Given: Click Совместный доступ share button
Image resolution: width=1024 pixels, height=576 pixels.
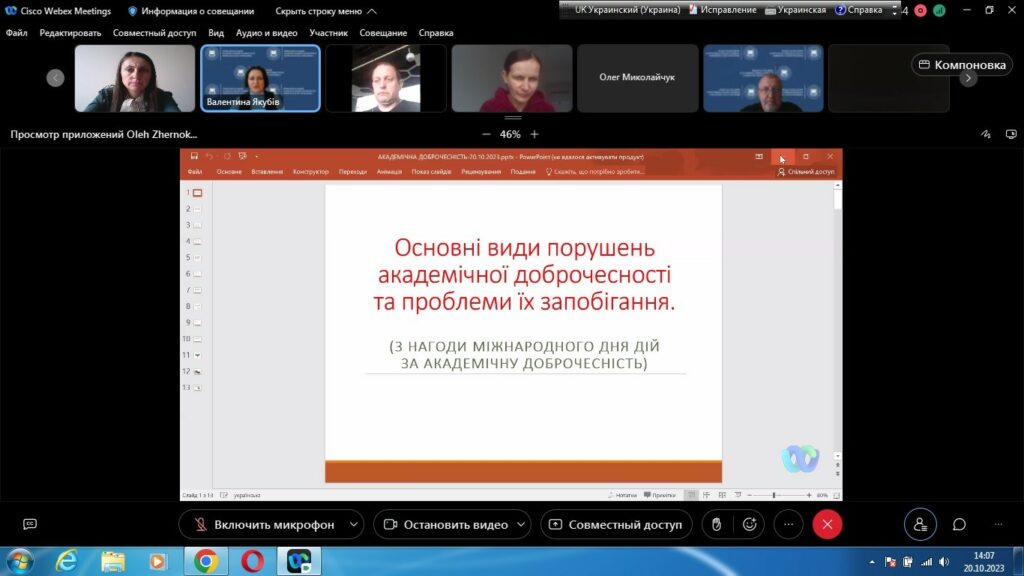Looking at the screenshot, I should tap(615, 525).
